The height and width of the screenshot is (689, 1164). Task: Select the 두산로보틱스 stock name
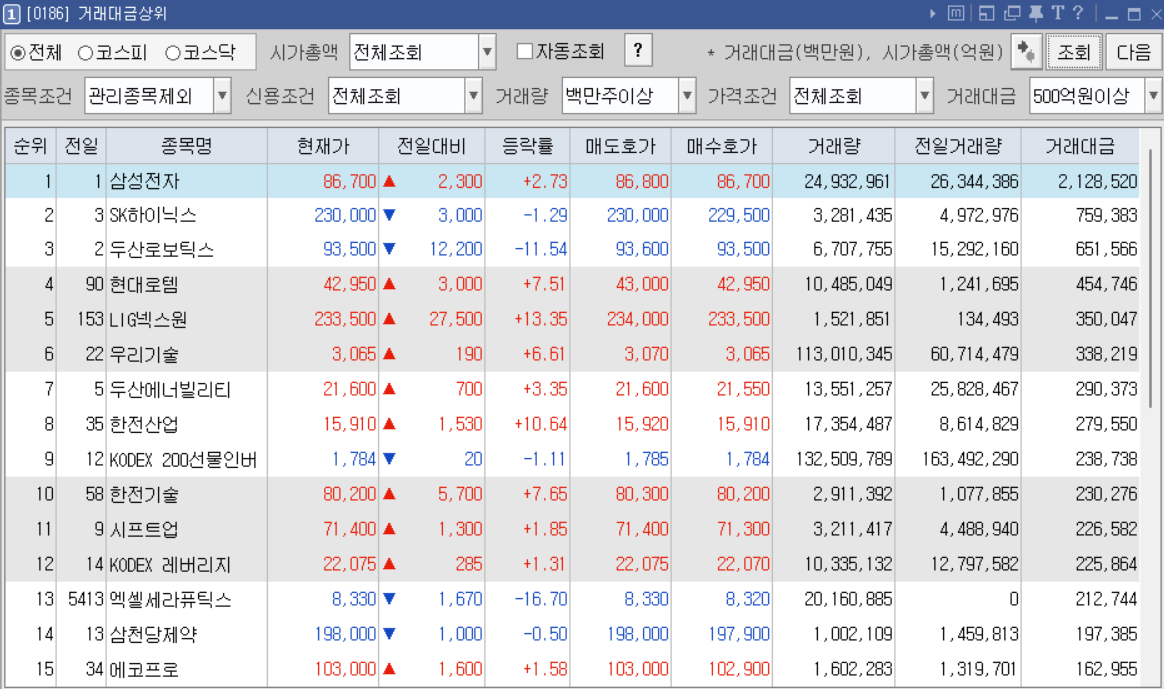point(162,249)
